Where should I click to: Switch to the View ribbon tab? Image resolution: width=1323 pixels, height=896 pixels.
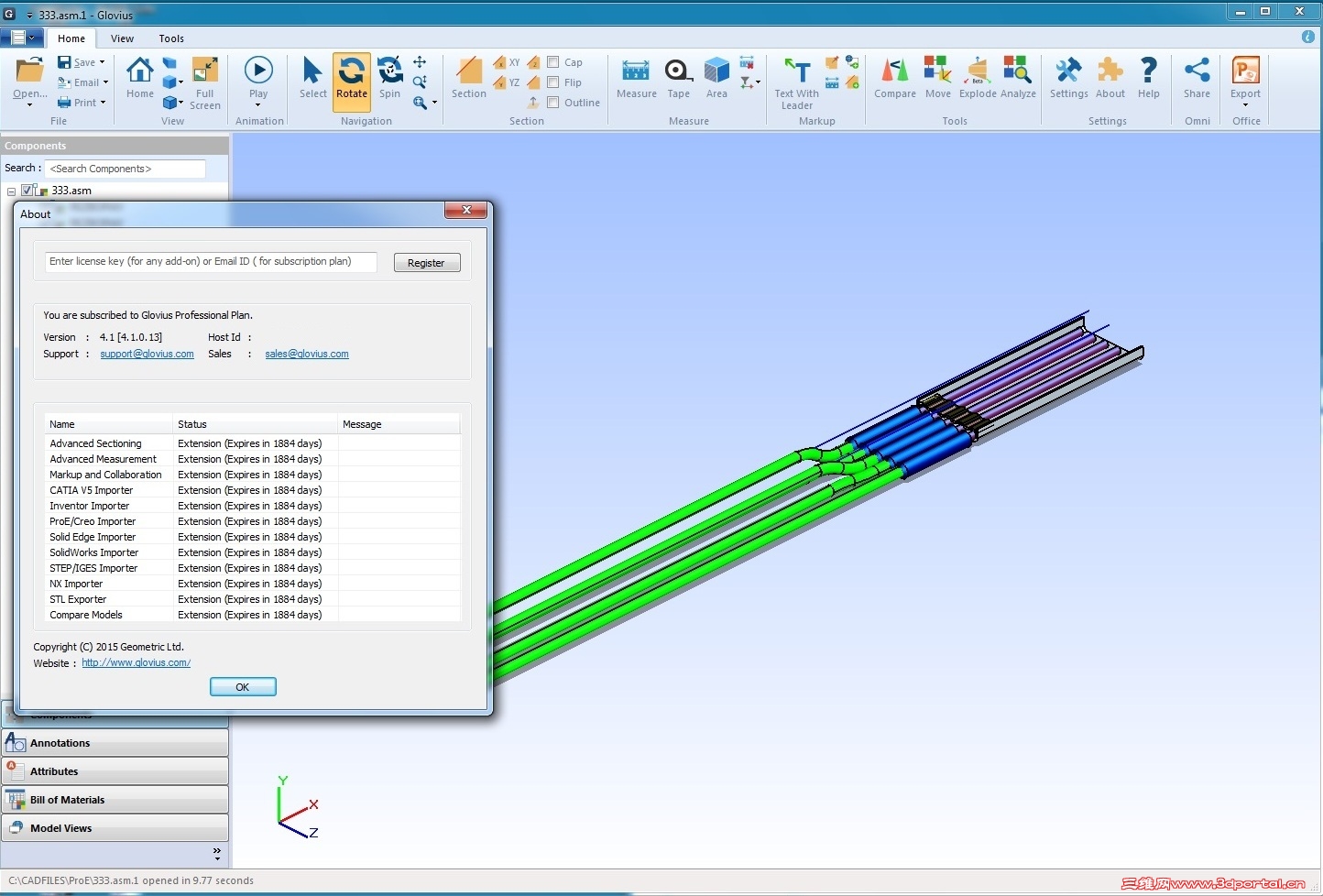point(122,38)
